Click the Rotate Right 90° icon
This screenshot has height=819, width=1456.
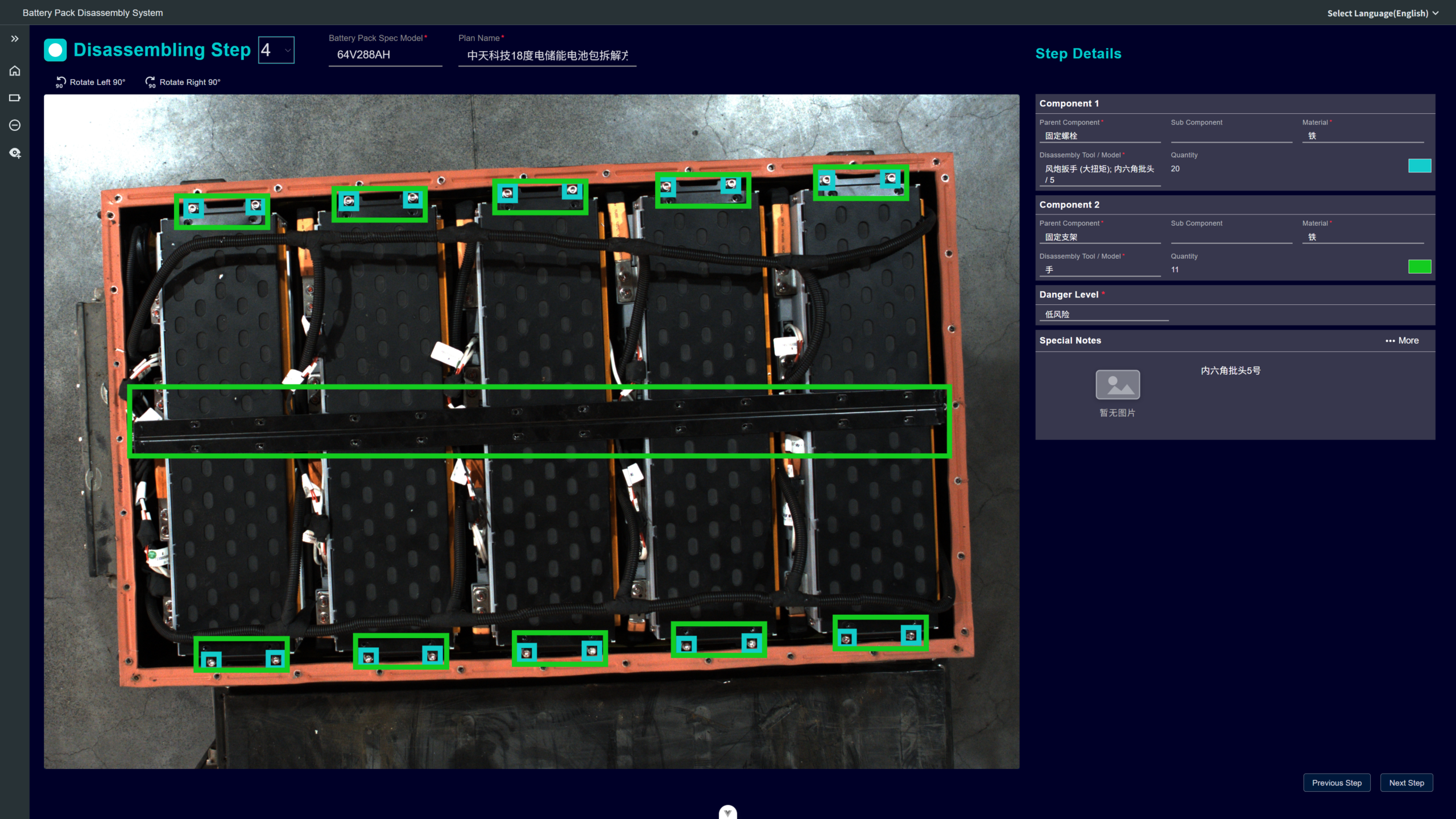(150, 82)
